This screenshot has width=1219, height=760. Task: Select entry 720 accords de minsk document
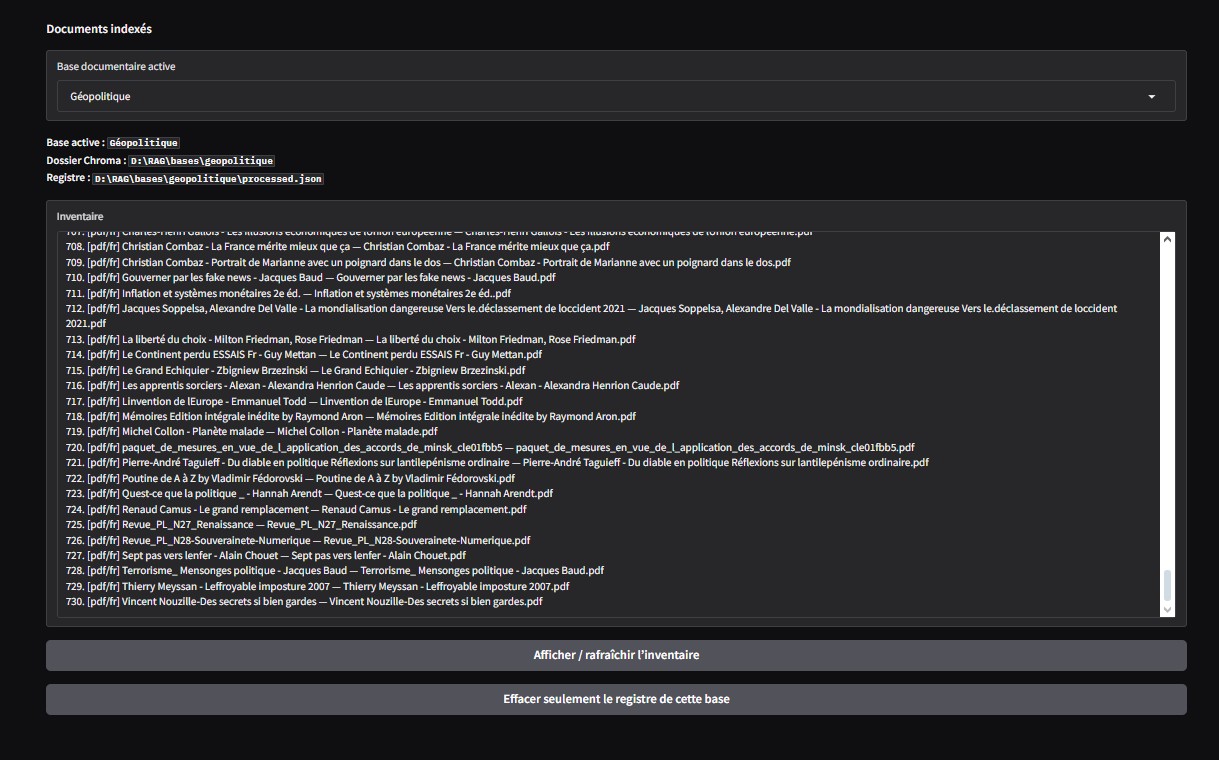[x=490, y=448]
